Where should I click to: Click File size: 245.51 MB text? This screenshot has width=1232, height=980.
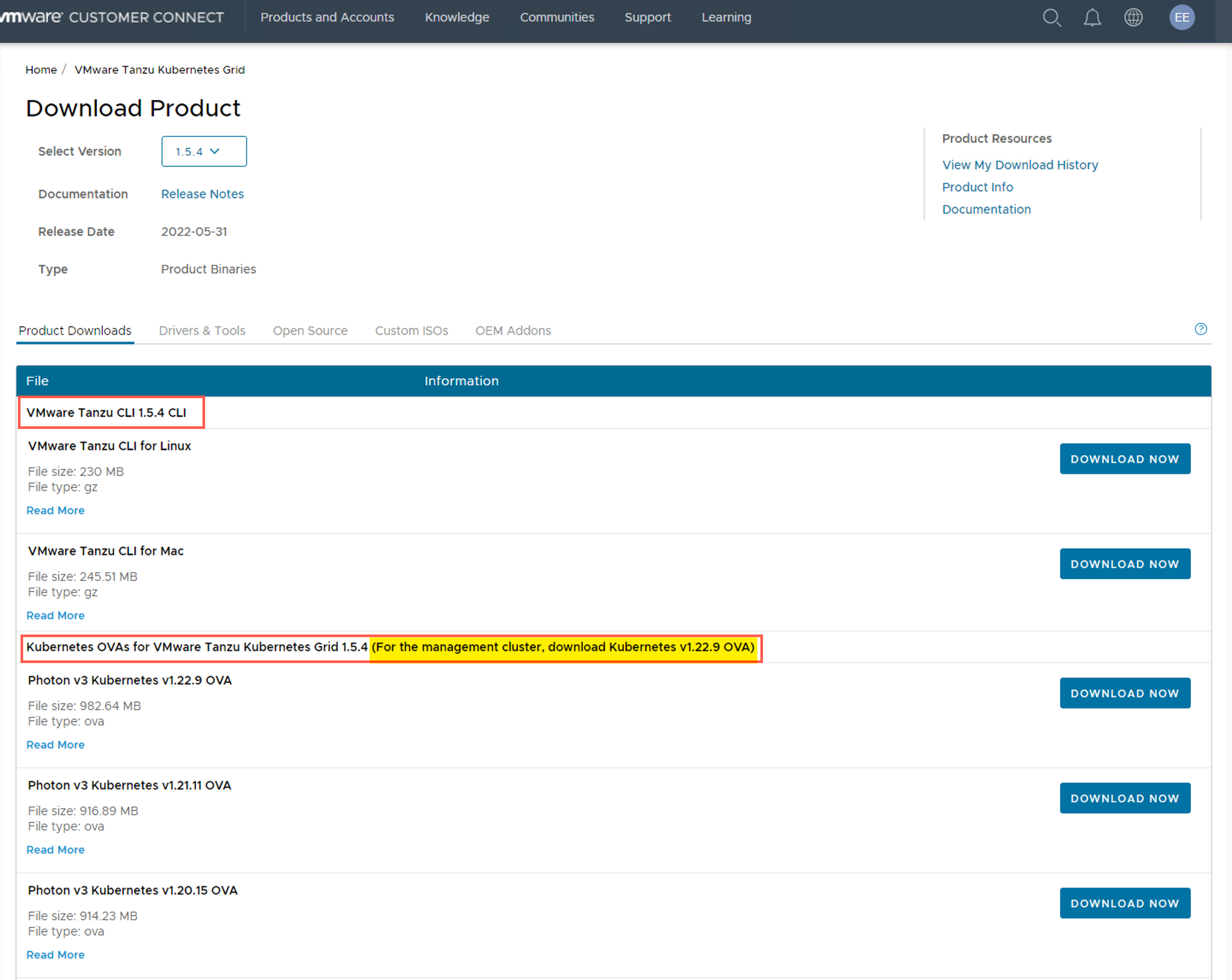point(82,577)
